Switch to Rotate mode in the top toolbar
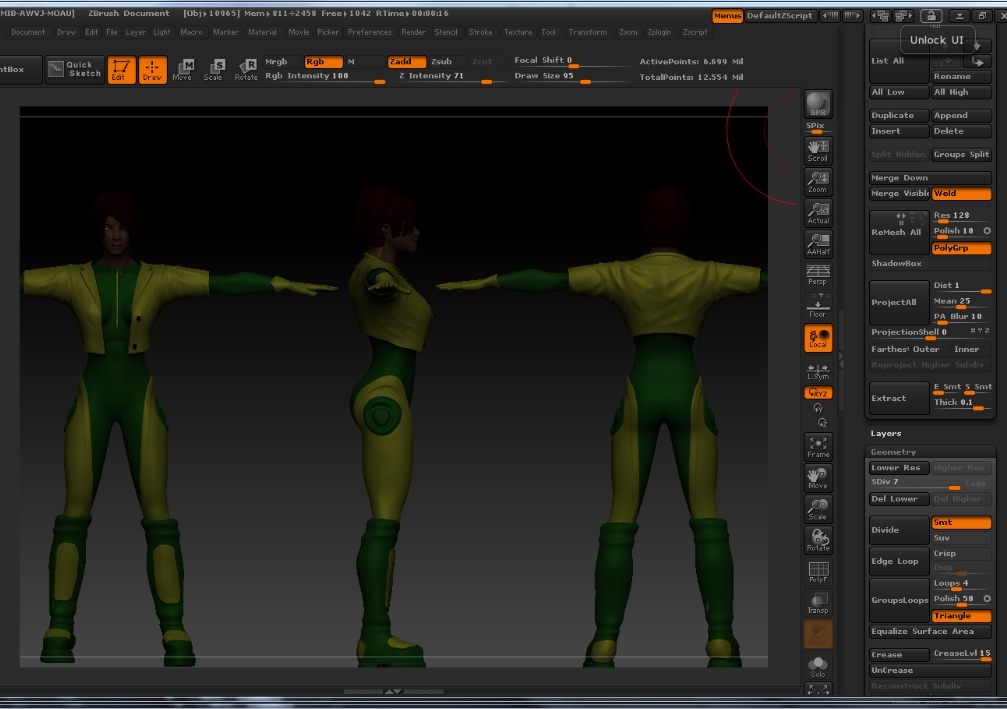 point(245,69)
